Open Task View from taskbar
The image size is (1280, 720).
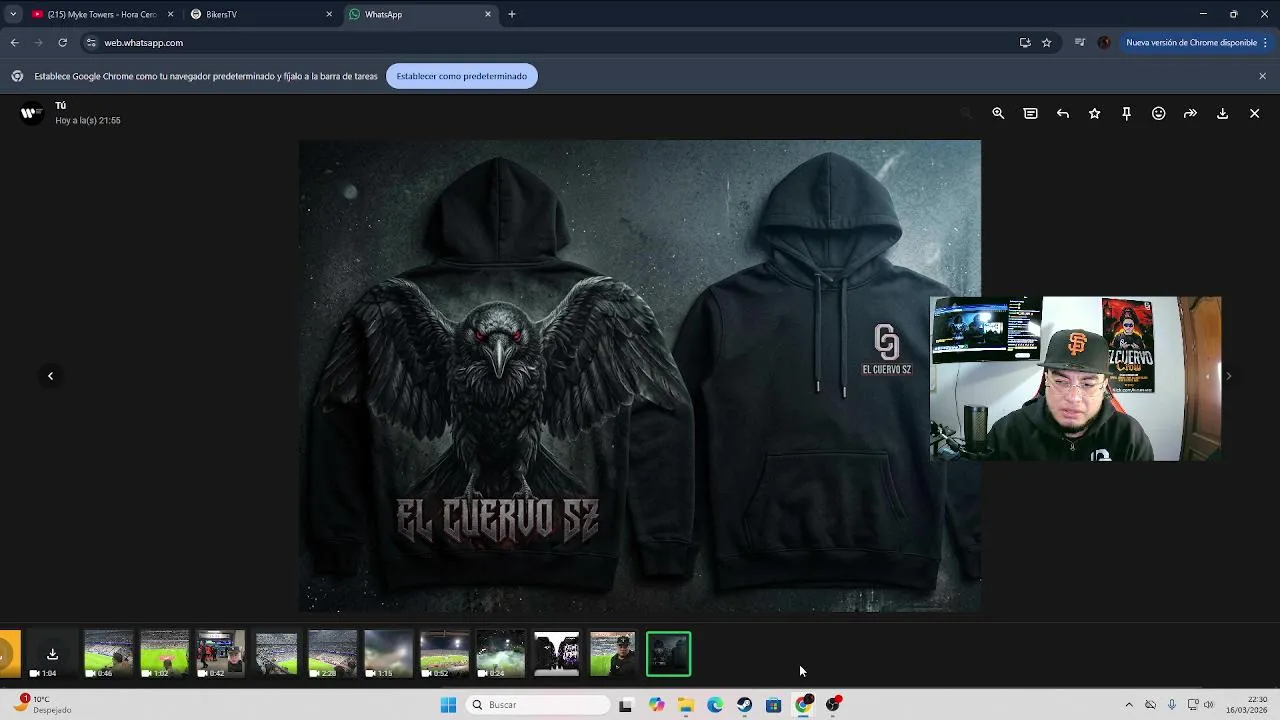[625, 705]
